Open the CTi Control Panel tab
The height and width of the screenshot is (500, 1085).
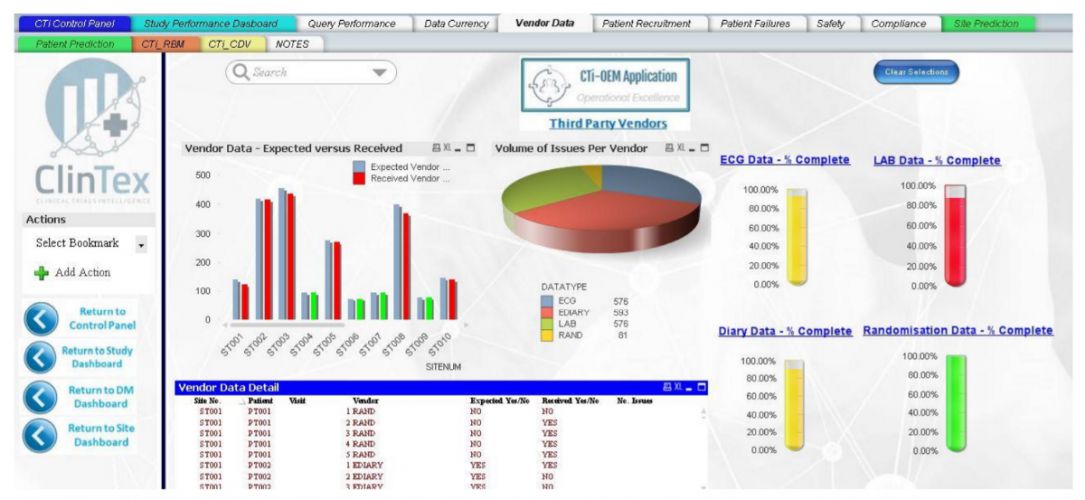pyautogui.click(x=73, y=24)
